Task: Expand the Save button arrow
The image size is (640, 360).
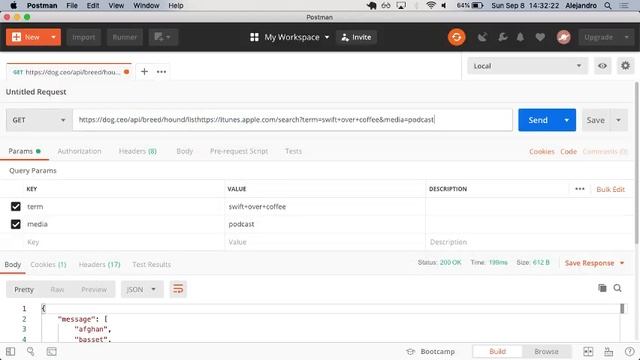Action: tap(618, 120)
